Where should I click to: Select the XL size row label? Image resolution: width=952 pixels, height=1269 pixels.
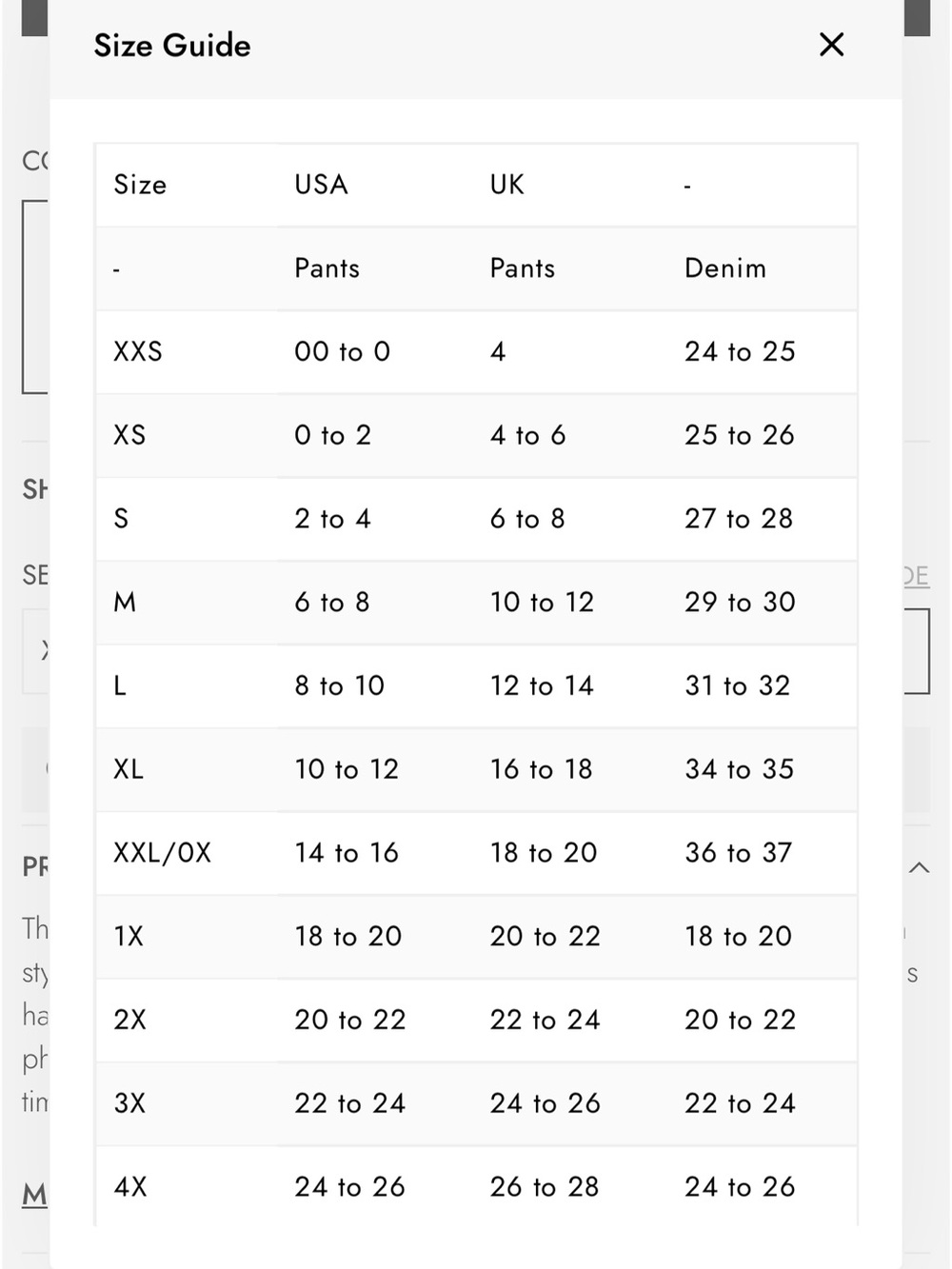(129, 769)
